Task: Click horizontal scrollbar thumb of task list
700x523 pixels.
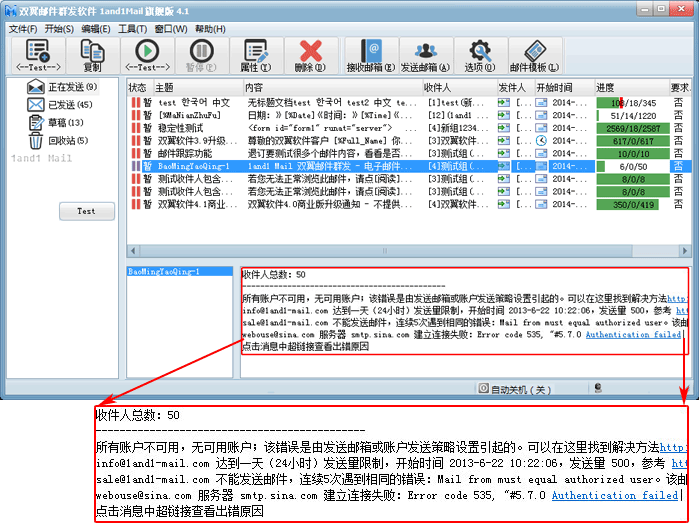Action: point(385,251)
